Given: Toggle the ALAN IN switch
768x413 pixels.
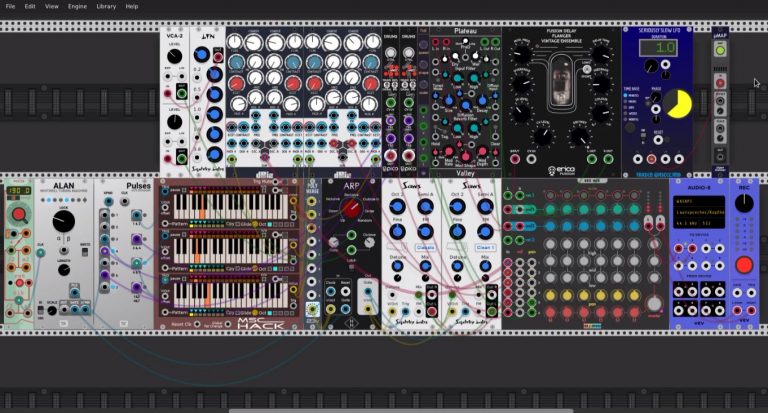Looking at the screenshot, I should tap(41, 311).
